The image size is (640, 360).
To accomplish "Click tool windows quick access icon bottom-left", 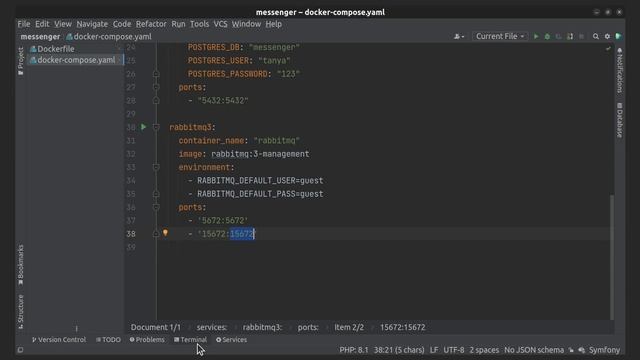I will [20, 350].
